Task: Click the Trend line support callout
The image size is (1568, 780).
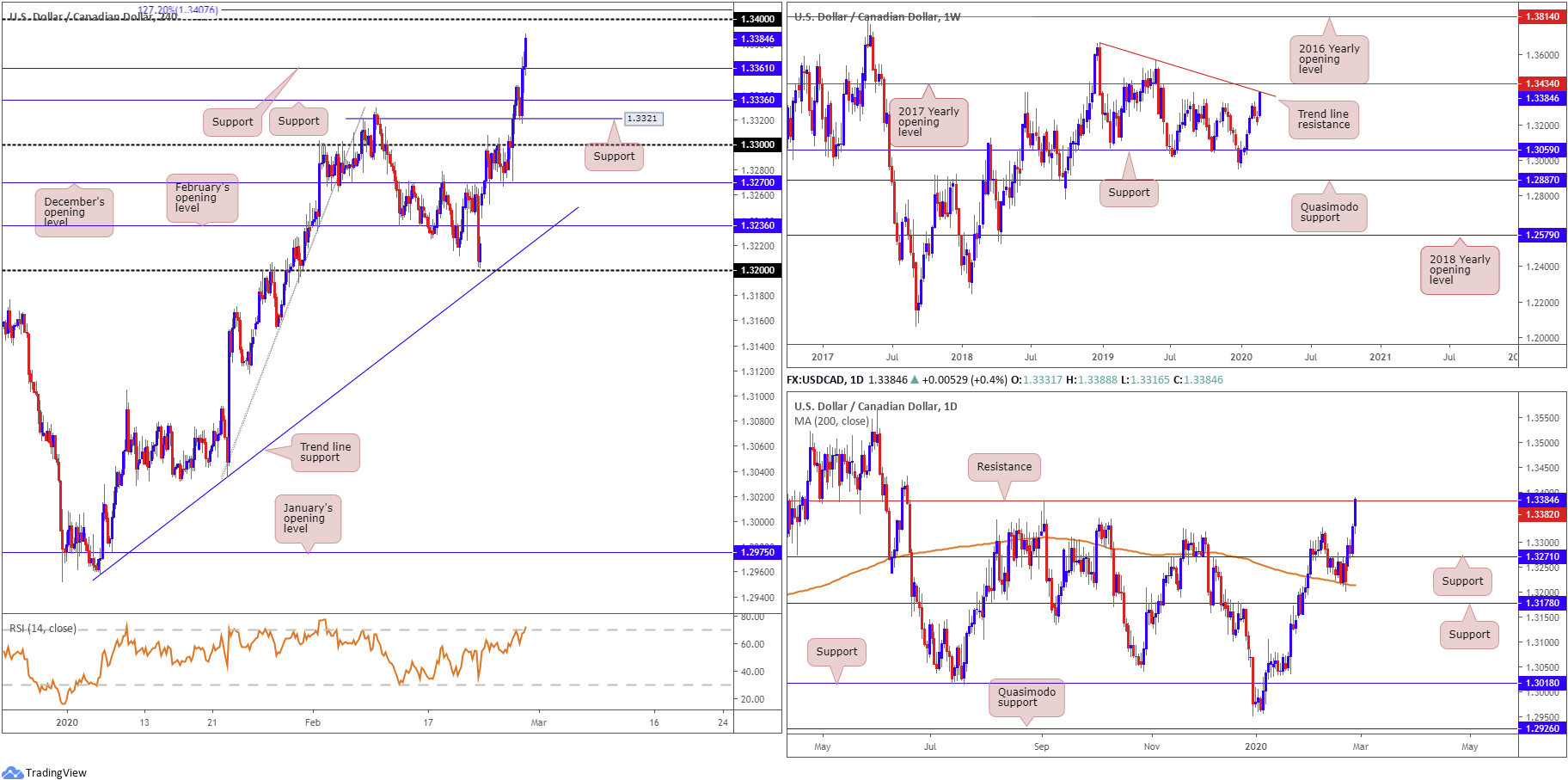Action: 325,452
